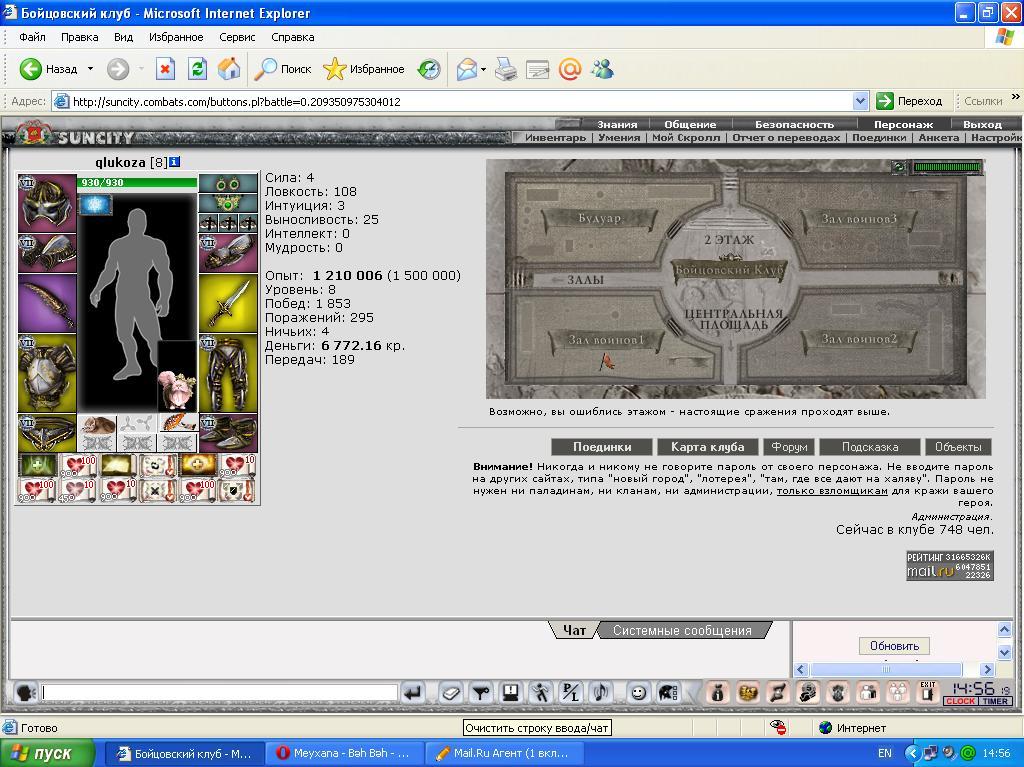Click the save chat floppy disk icon
Image resolution: width=1024 pixels, height=767 pixels.
tap(511, 693)
